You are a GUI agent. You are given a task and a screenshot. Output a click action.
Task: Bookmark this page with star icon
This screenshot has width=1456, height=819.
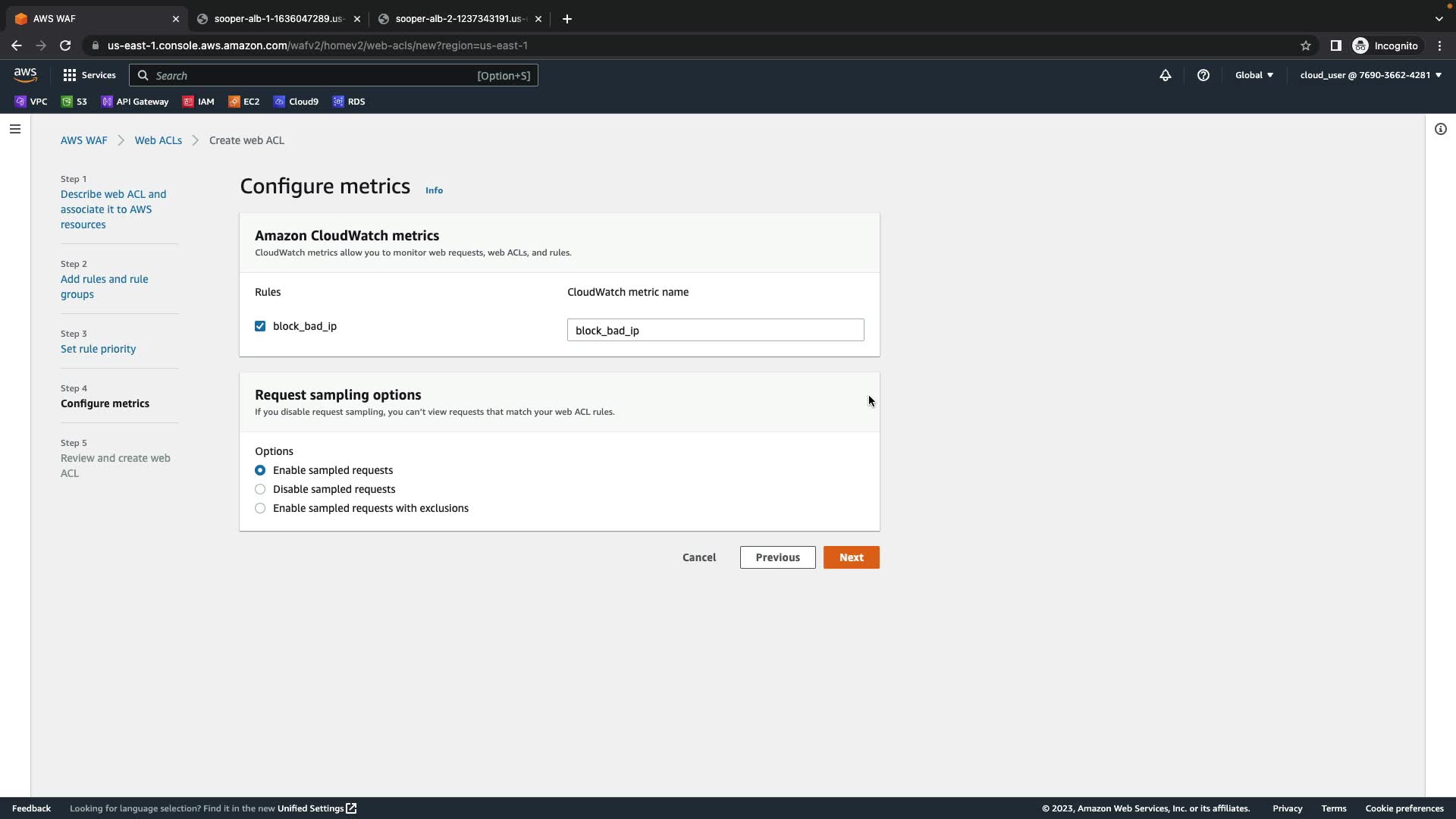click(x=1306, y=45)
